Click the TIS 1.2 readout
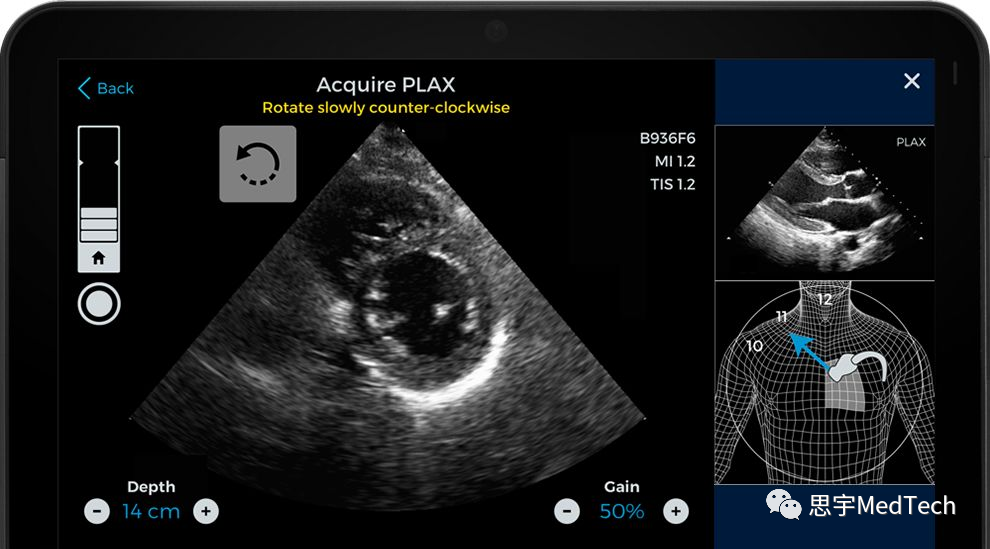Screen dimensions: 990x549 (x=672, y=184)
